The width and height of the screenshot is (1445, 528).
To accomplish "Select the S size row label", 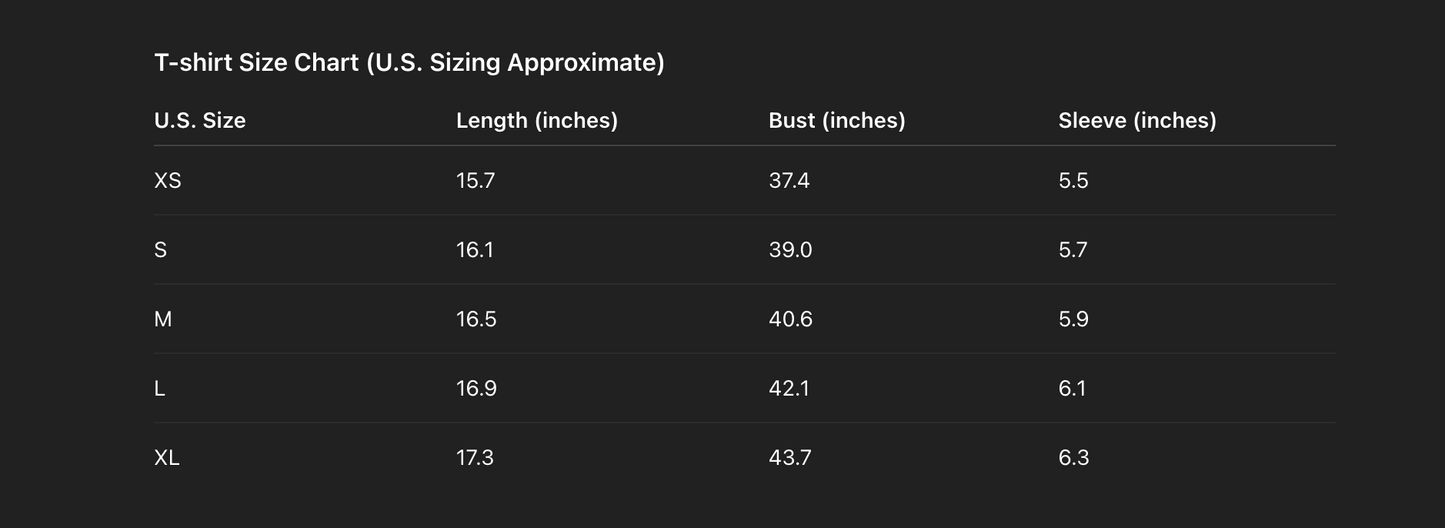I will tap(161, 250).
